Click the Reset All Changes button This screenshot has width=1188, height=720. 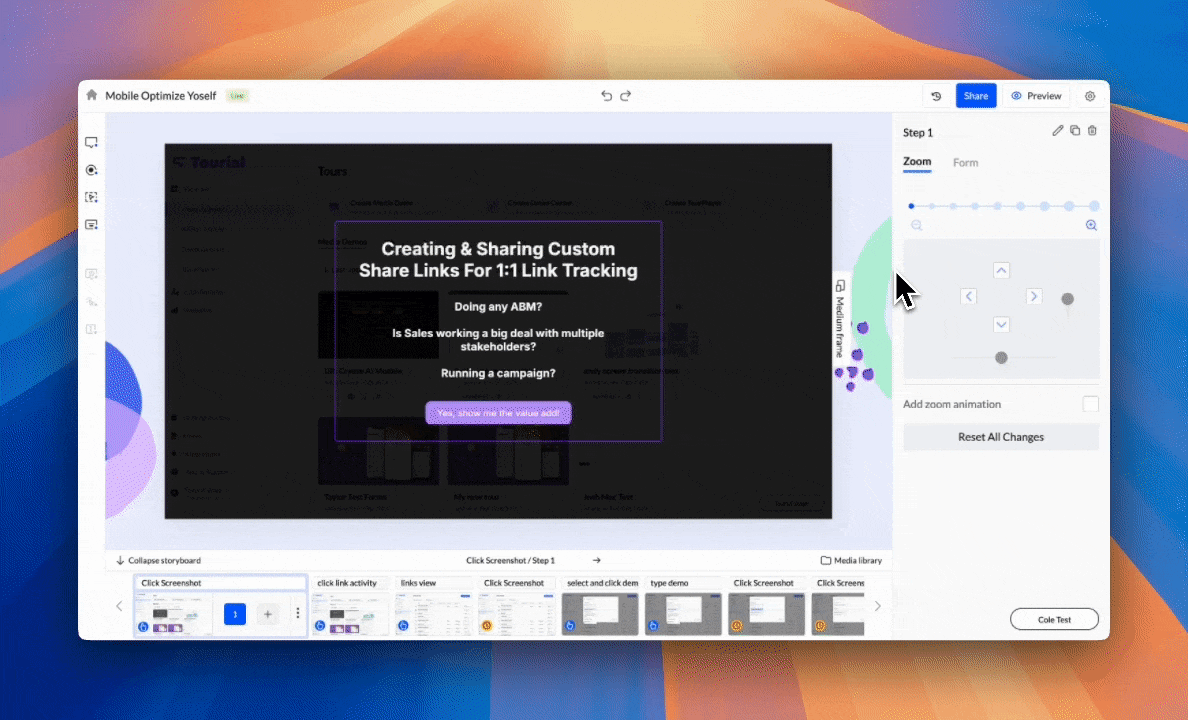click(x=1000, y=437)
